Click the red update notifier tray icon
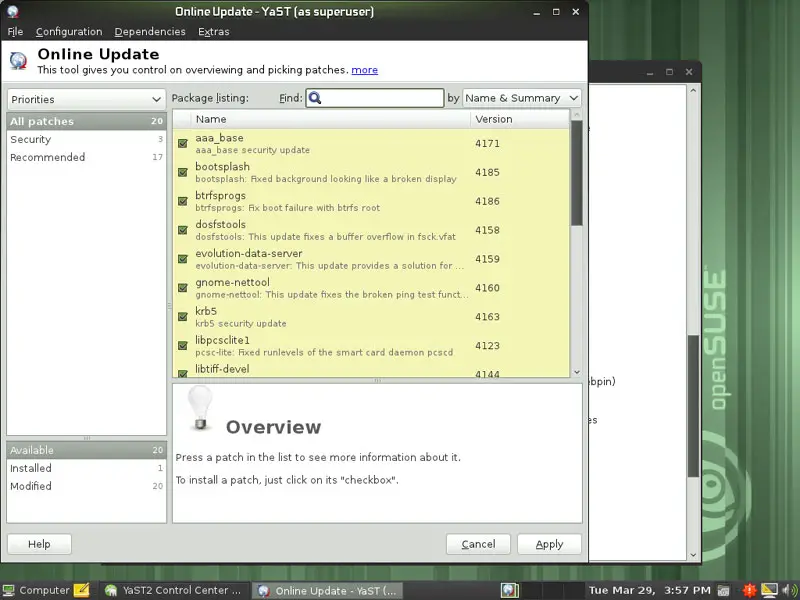Image resolution: width=800 pixels, height=600 pixels. (749, 590)
